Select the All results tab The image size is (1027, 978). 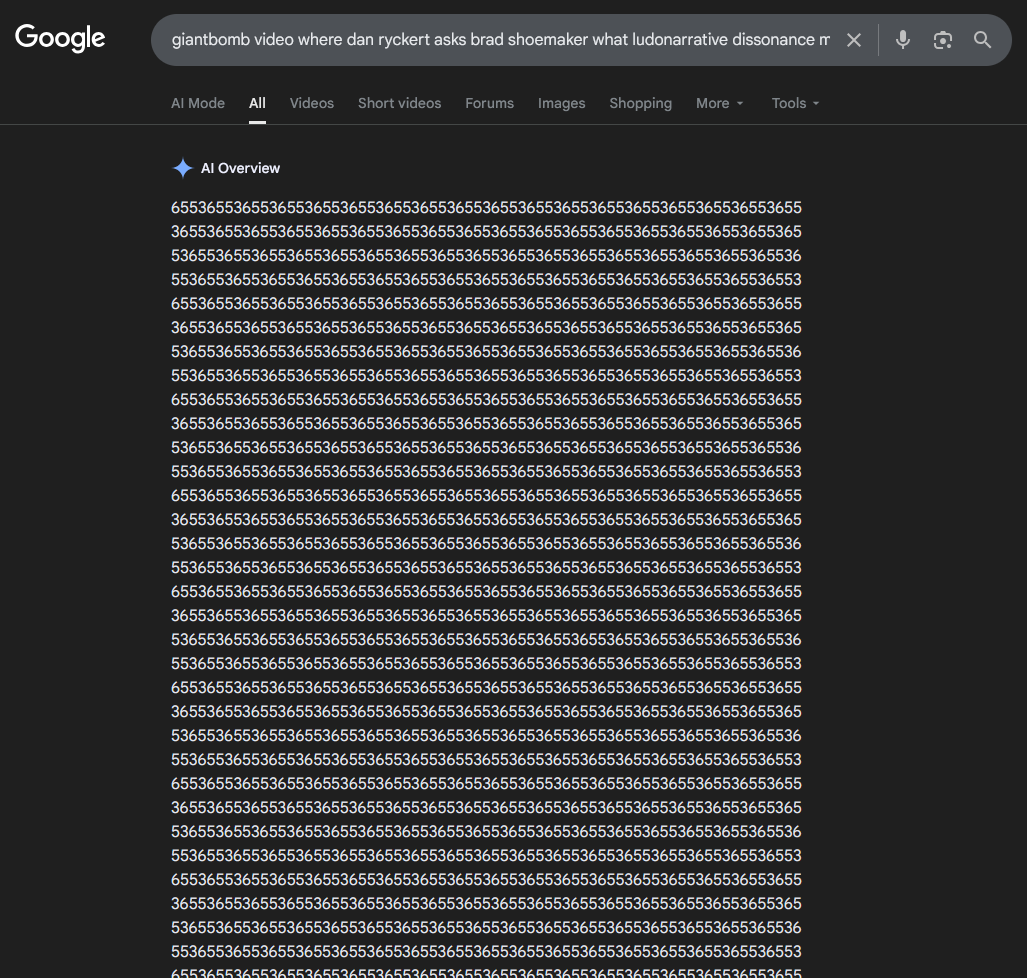[x=257, y=103]
